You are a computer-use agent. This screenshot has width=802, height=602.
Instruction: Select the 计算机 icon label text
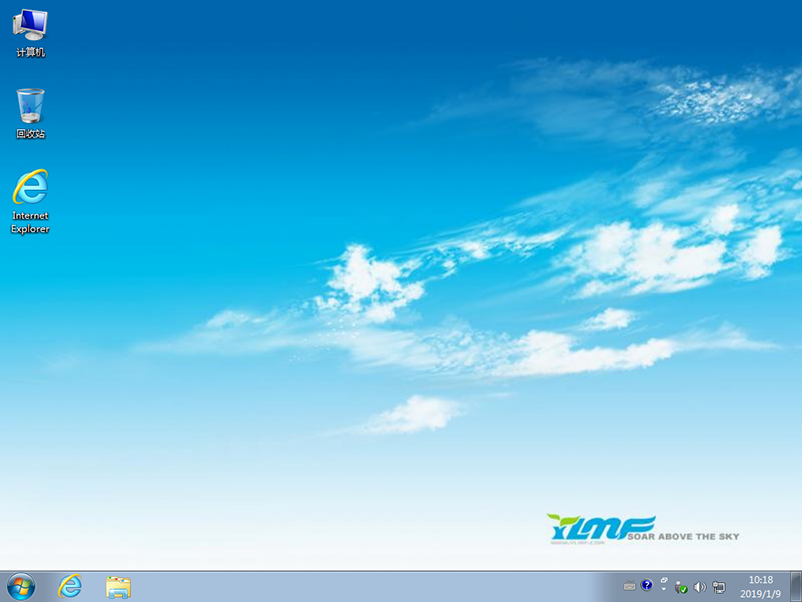(29, 53)
